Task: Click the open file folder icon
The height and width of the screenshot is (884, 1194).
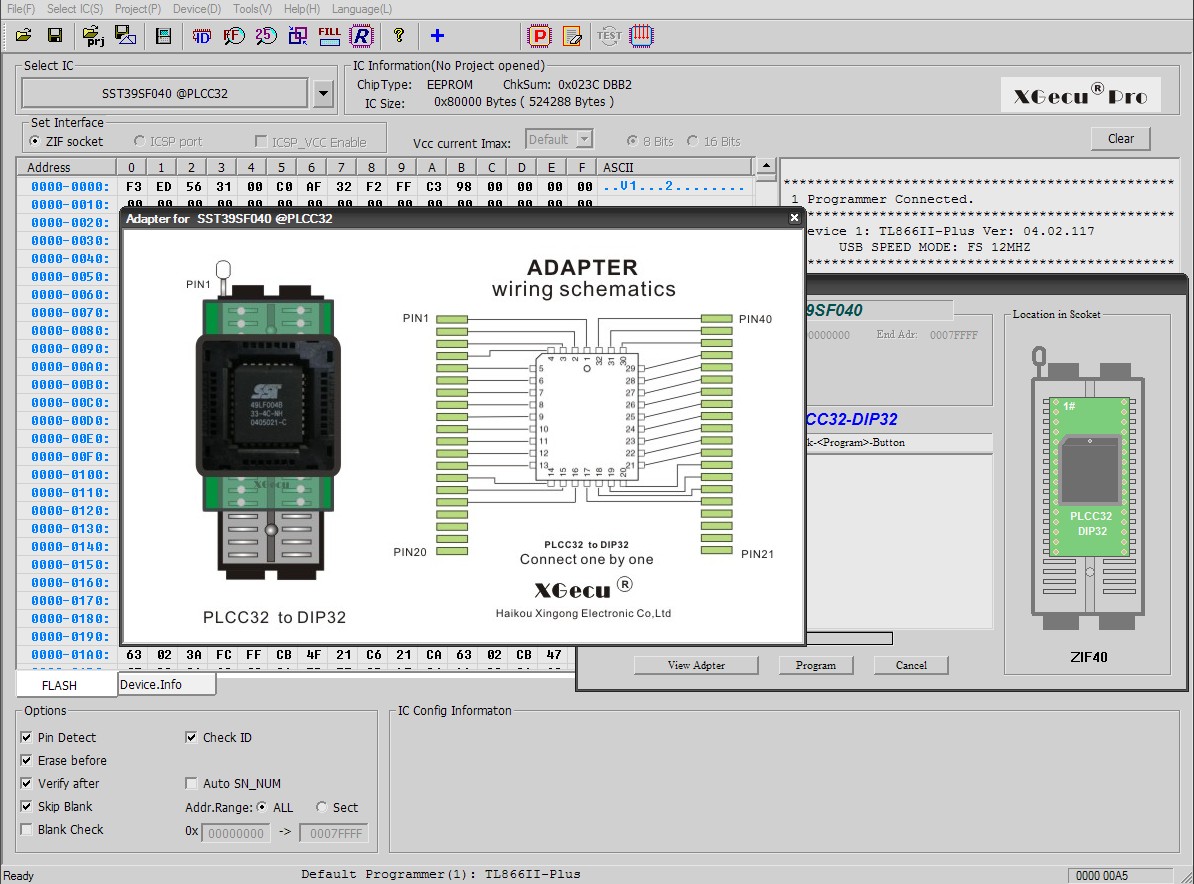Action: (23, 36)
